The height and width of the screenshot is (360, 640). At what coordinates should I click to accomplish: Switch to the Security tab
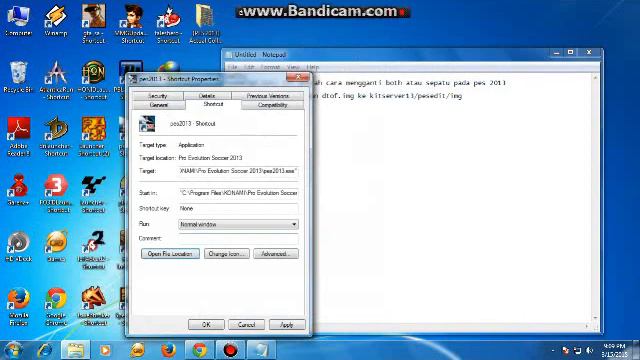pos(158,96)
